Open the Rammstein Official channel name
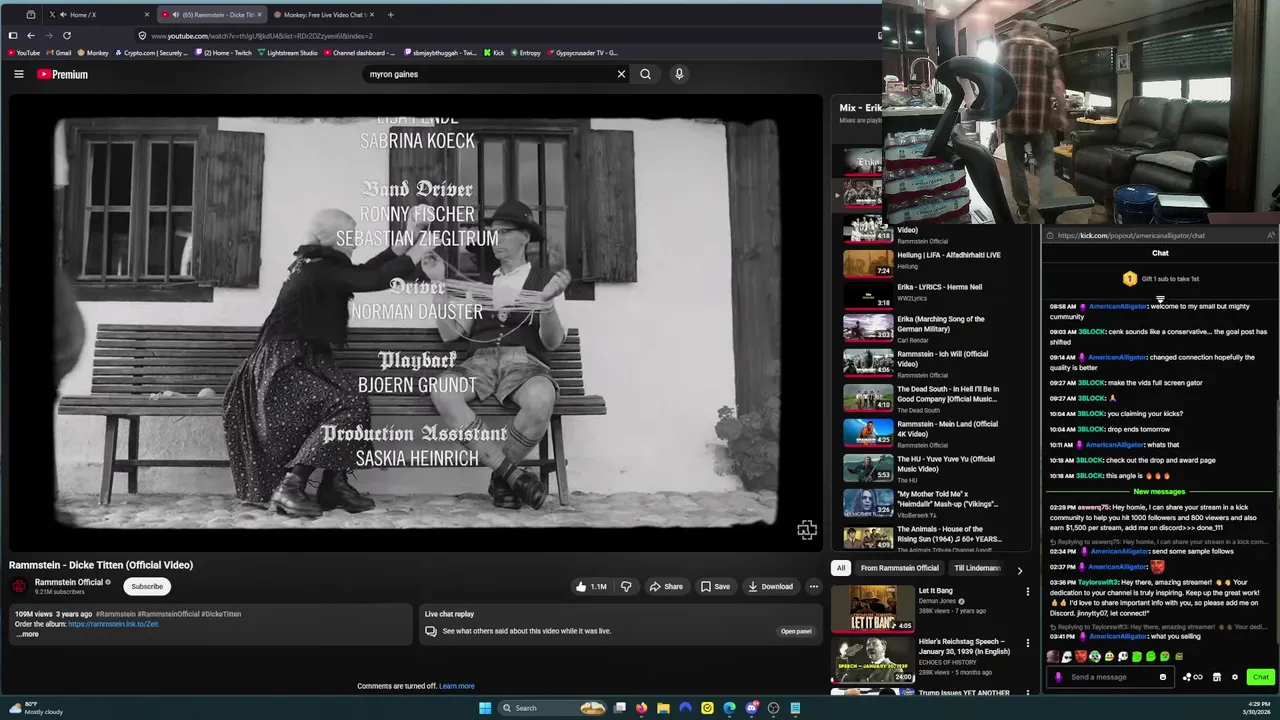This screenshot has height=720, width=1280. (69, 582)
